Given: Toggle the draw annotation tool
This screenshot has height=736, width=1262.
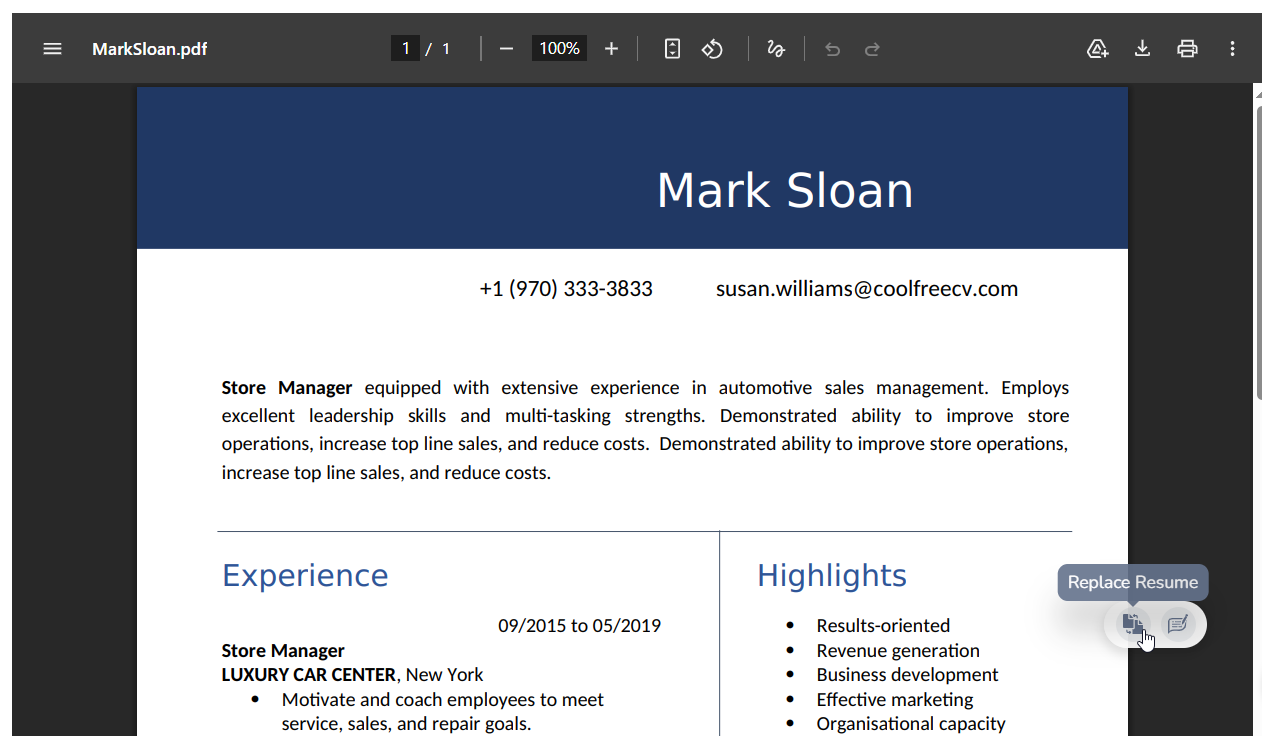Looking at the screenshot, I should (x=776, y=49).
